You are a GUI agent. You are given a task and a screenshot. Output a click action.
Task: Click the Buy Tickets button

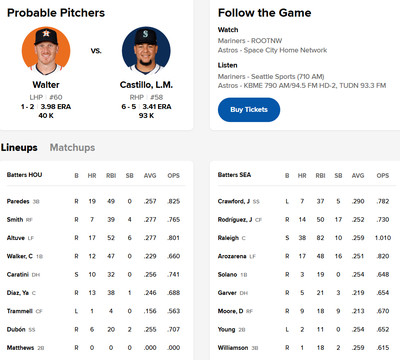[249, 110]
